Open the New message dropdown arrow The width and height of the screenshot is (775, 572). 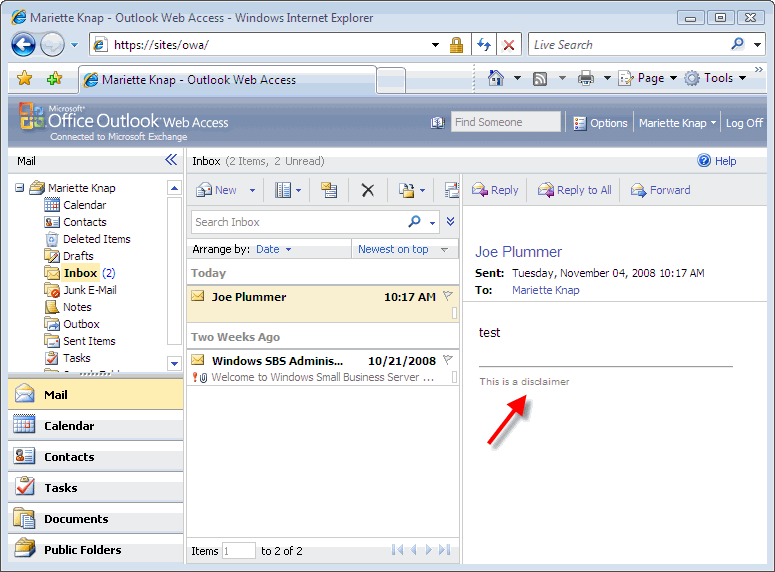252,190
